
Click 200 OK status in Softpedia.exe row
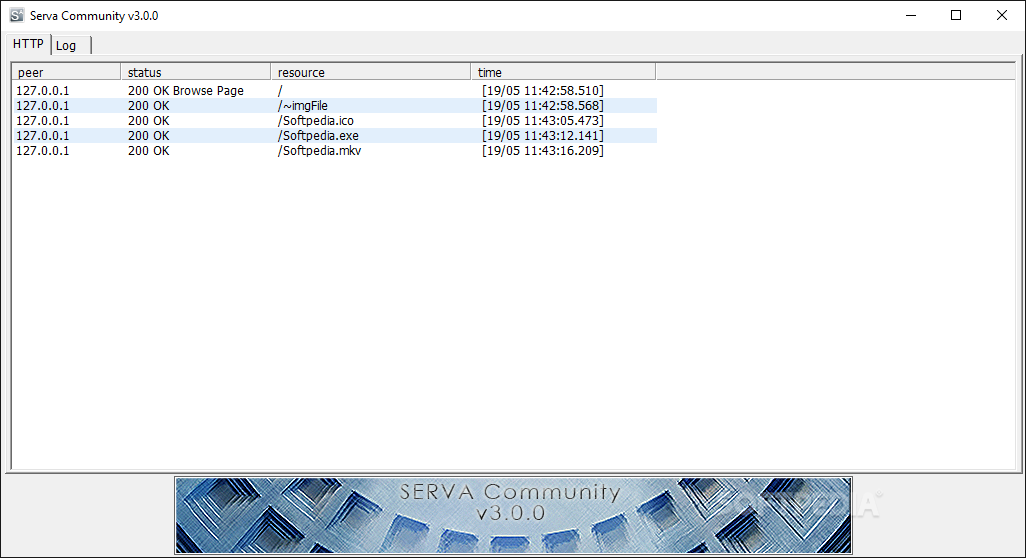click(x=149, y=135)
